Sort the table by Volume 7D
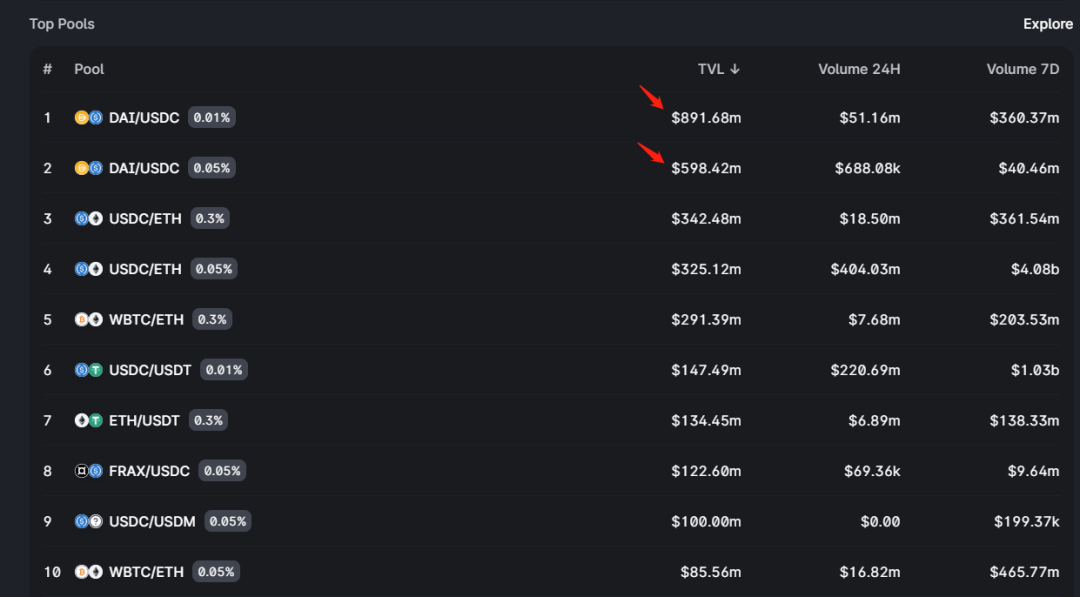This screenshot has height=597, width=1080. coord(1022,69)
